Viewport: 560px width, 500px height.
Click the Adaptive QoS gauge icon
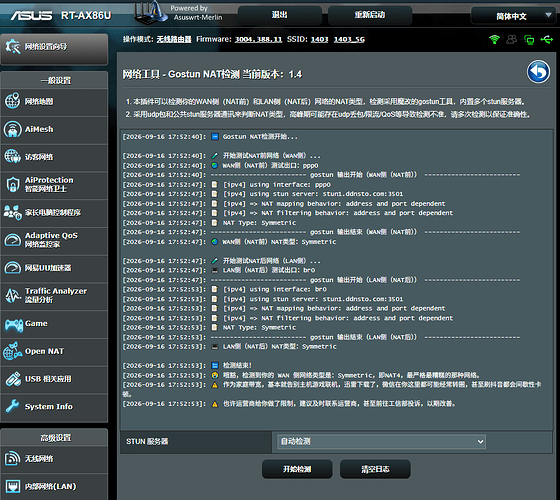tap(12, 240)
